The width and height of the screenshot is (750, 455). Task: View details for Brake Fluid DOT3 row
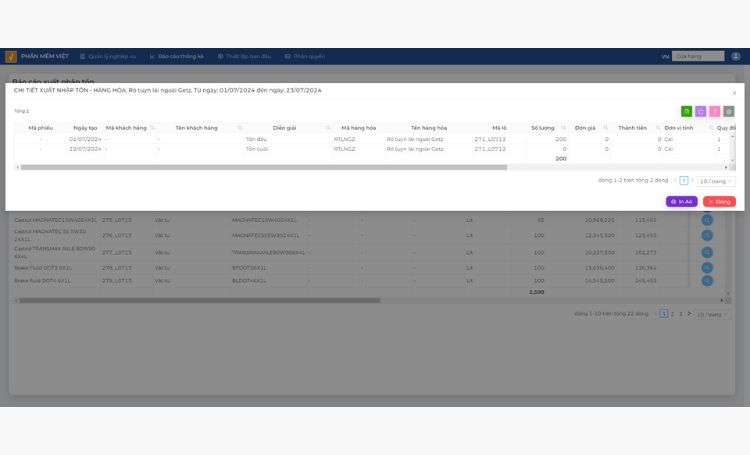707,267
